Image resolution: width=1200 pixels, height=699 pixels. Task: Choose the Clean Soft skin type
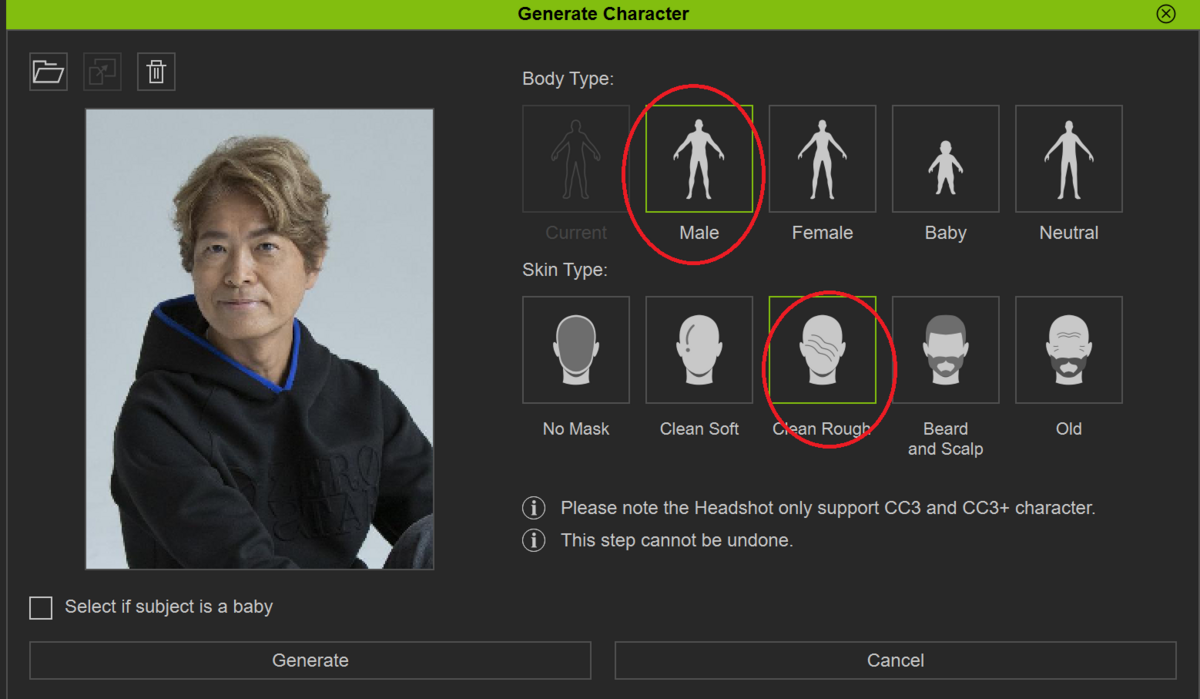point(698,349)
